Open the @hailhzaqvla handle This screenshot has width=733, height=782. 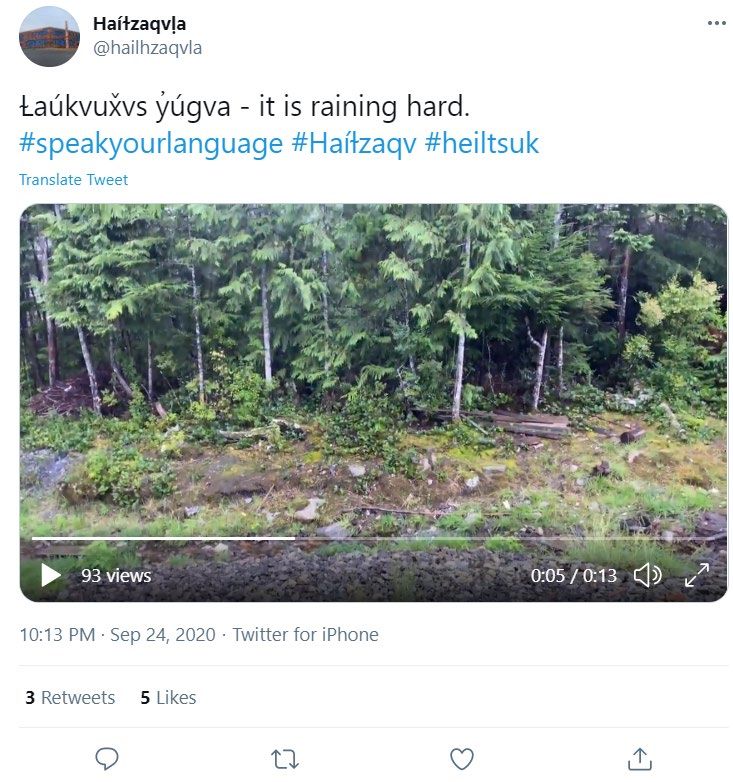coord(147,48)
